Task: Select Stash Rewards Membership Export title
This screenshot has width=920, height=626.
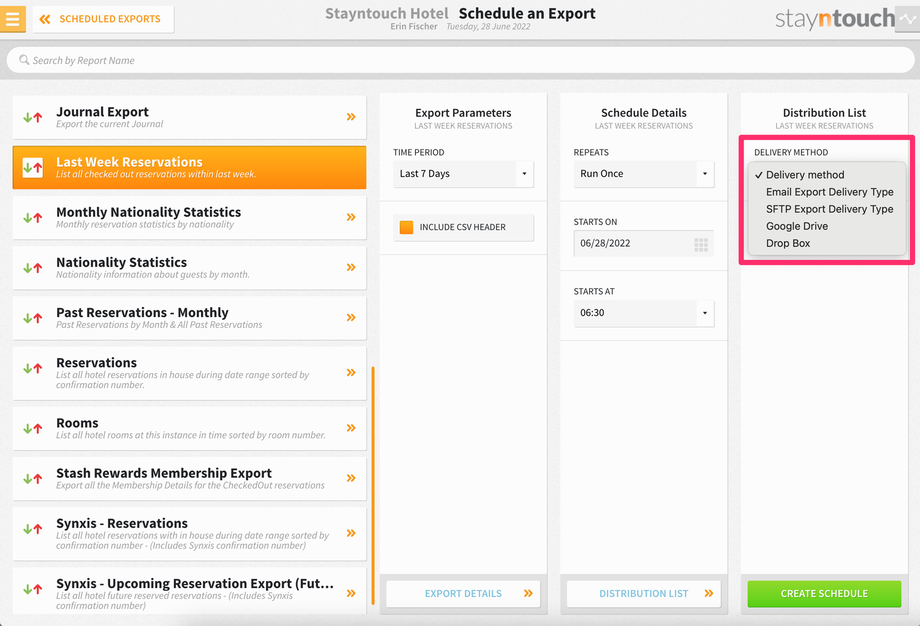Action: coord(164,473)
